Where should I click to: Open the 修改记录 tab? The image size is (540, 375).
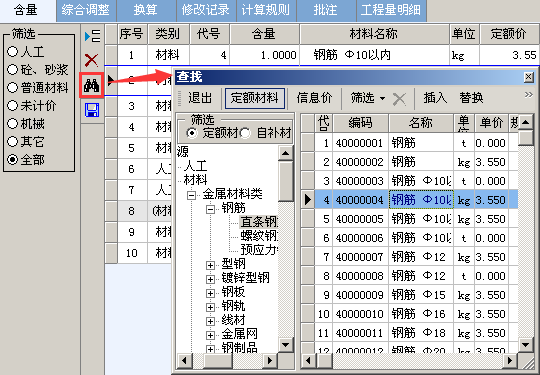tap(206, 10)
